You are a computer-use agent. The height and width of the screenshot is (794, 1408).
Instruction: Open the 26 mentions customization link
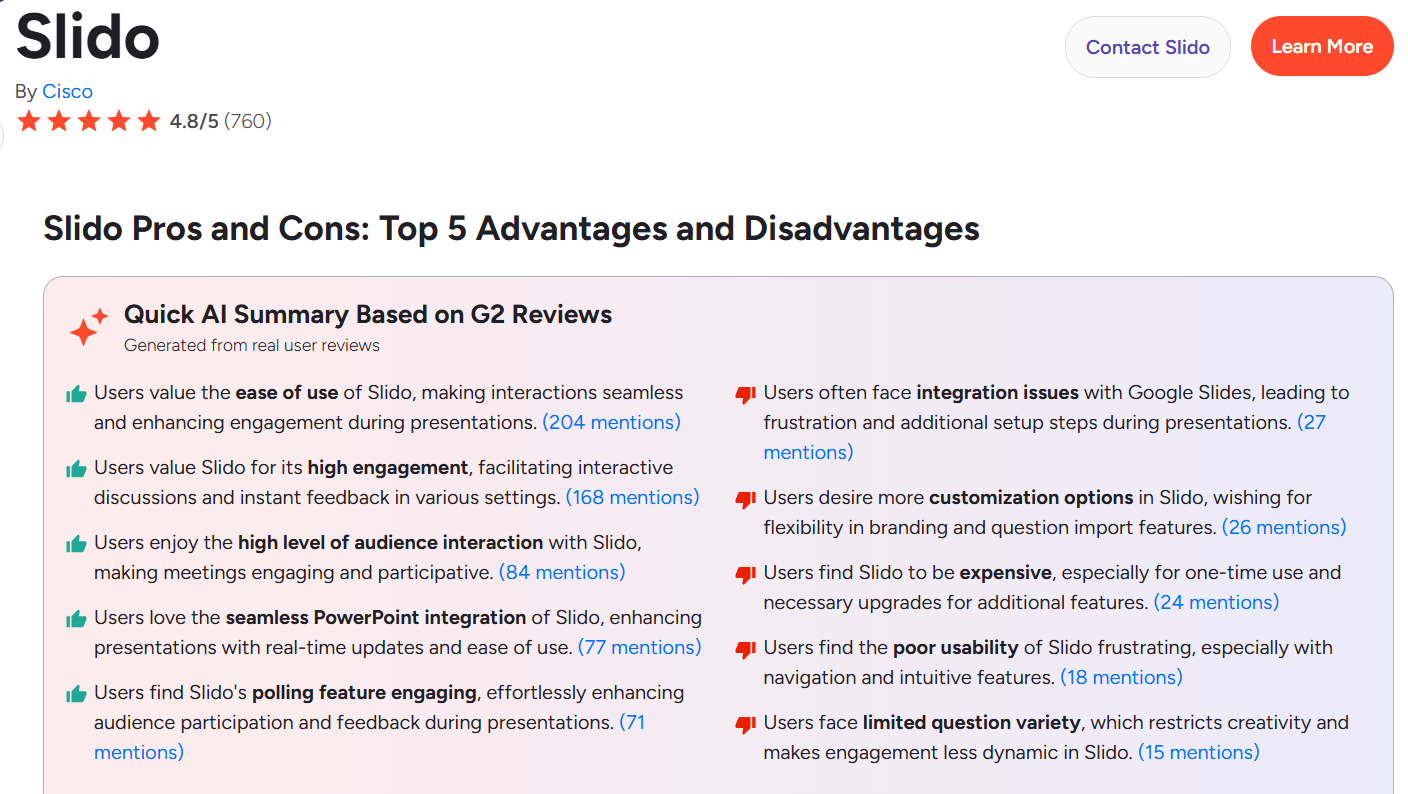coord(1284,527)
